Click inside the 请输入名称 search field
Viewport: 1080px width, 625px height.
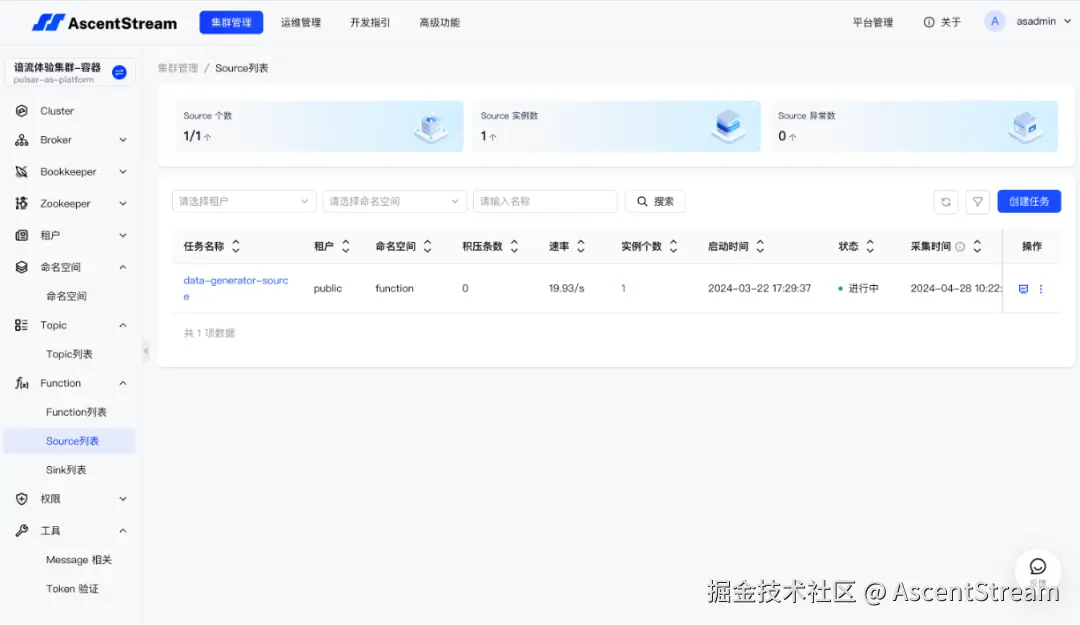click(545, 201)
